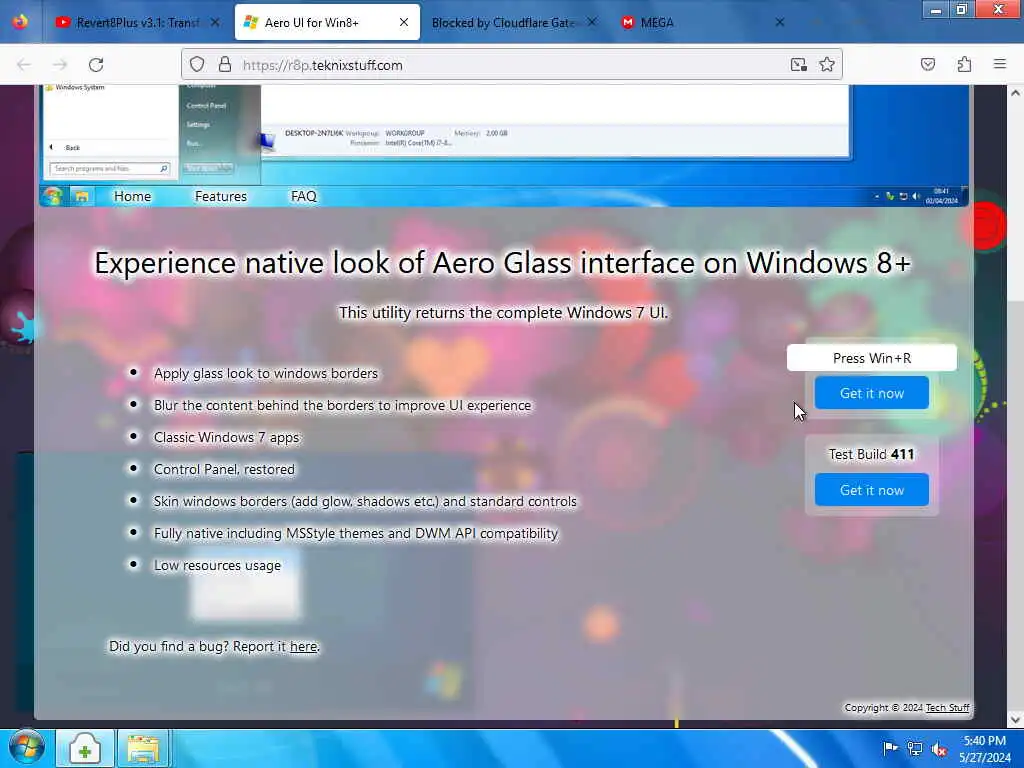Open the Home page nav item

133,197
